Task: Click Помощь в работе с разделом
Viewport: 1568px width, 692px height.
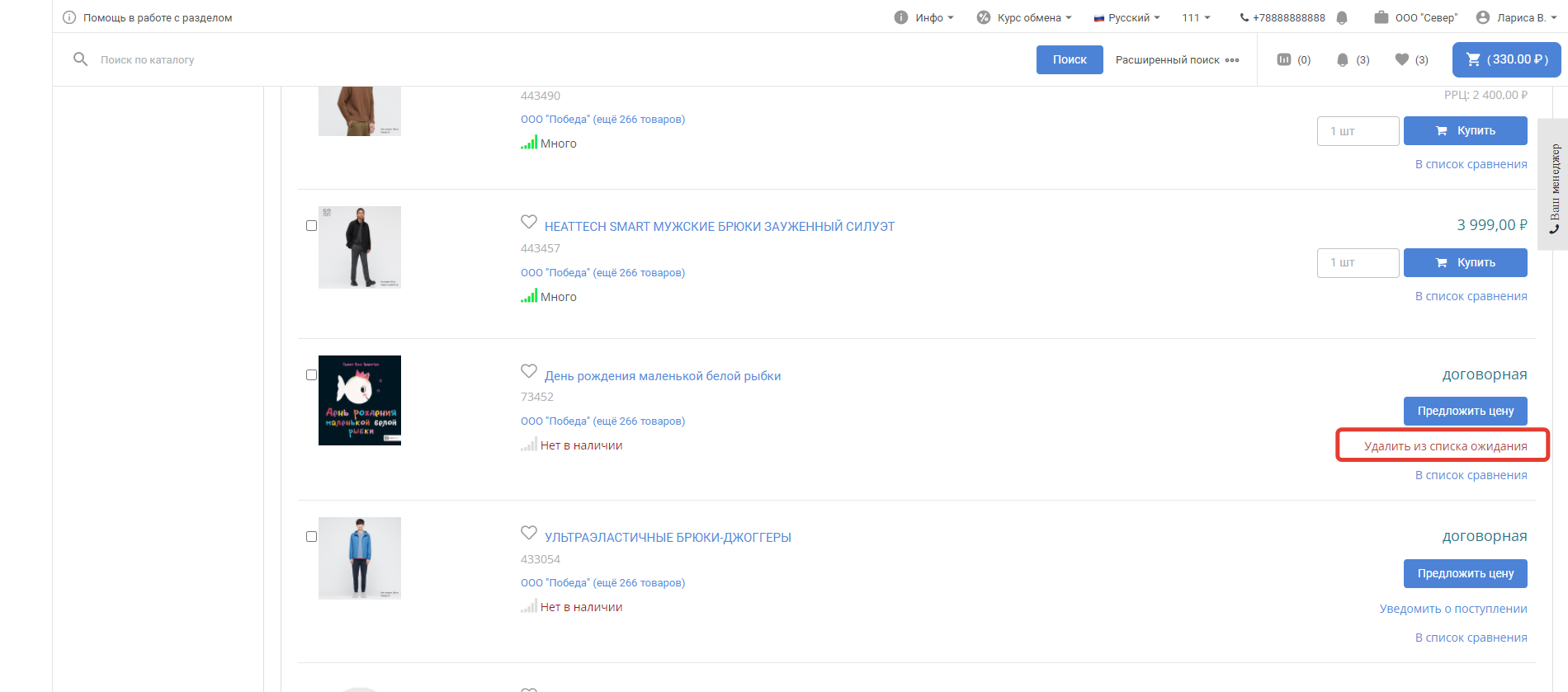Action: click(x=158, y=17)
